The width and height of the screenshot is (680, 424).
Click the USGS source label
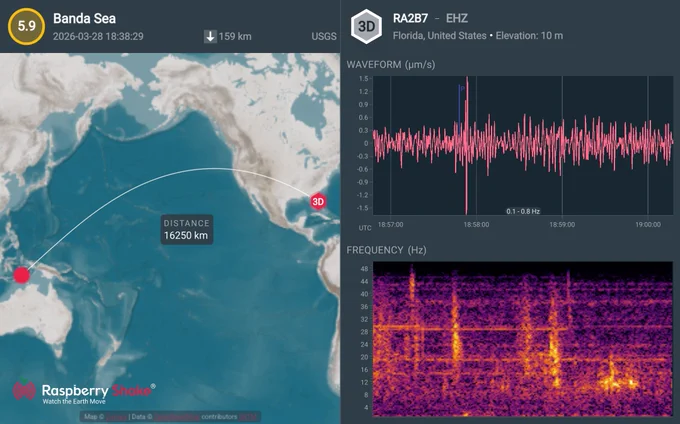[x=324, y=36]
